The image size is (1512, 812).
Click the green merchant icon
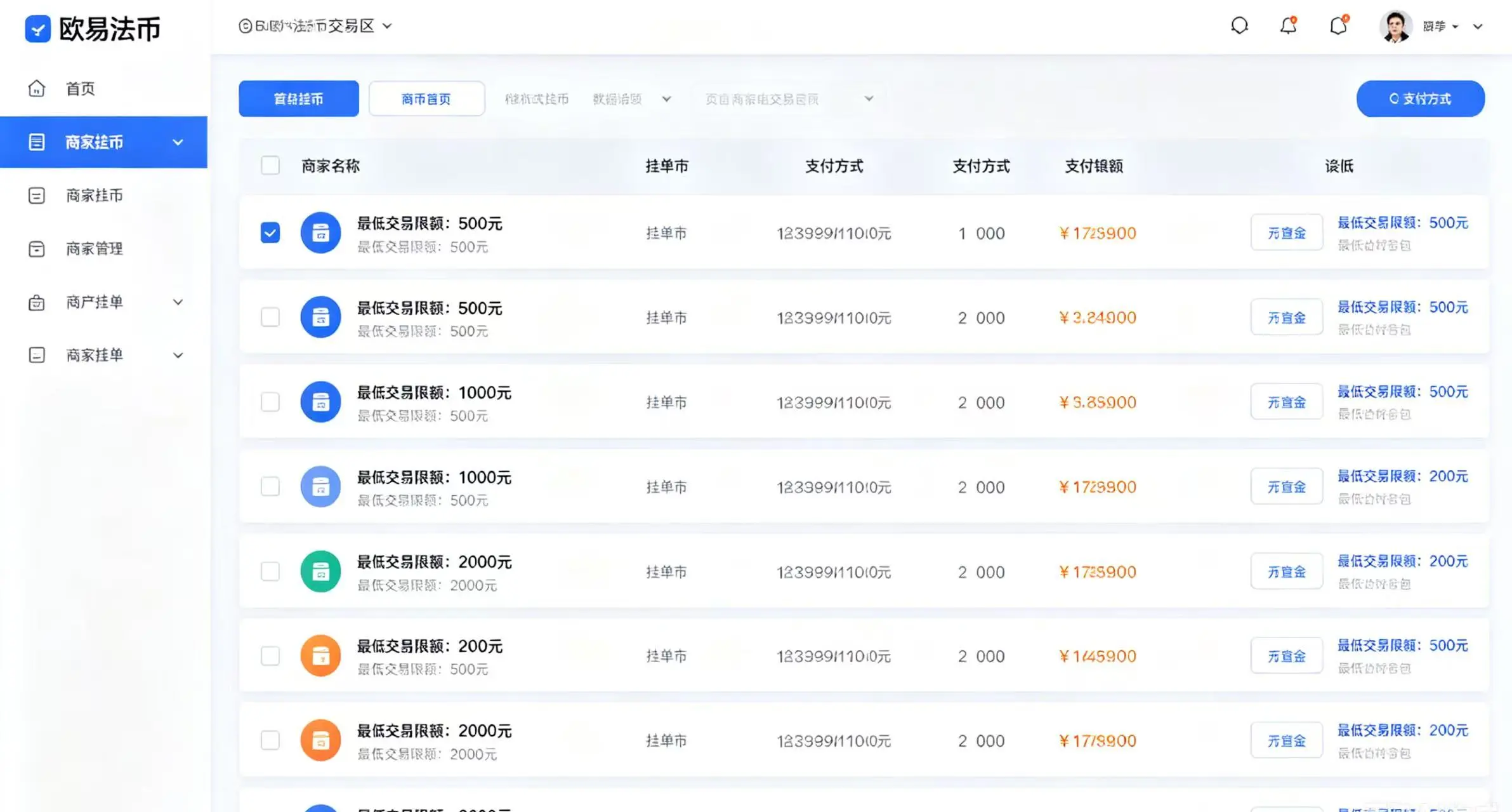pyautogui.click(x=320, y=571)
